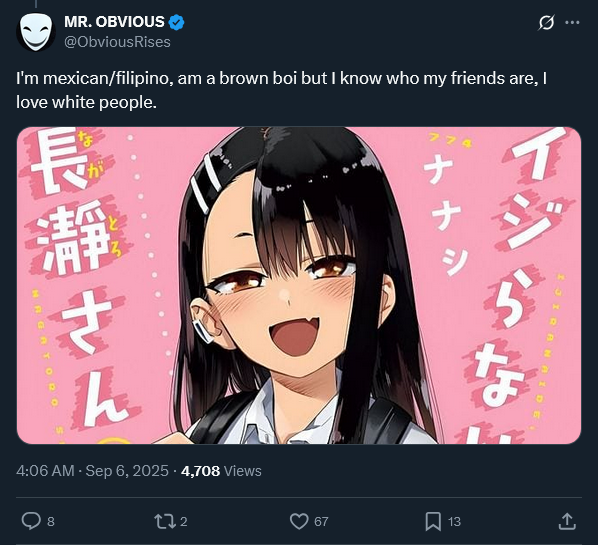Click the tweet text about friends
Screen dimensions: 598x545
[x=281, y=90]
